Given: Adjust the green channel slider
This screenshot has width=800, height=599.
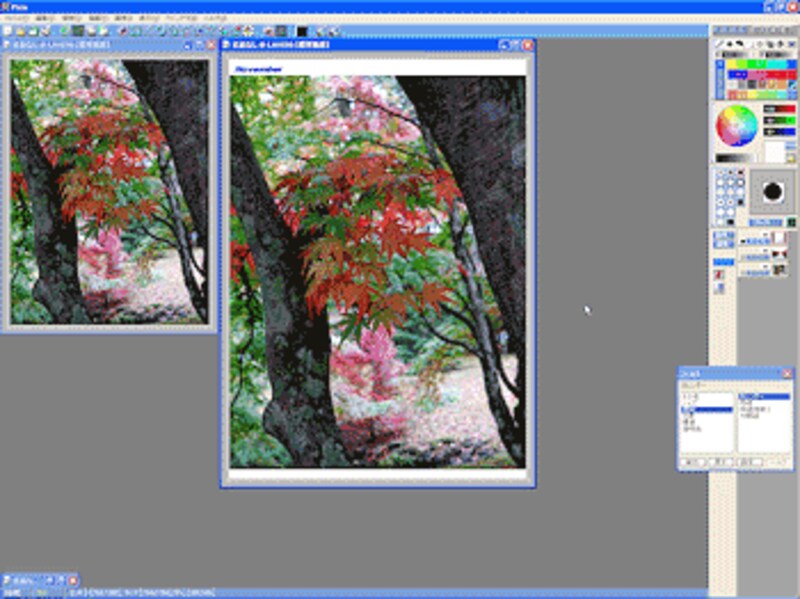Looking at the screenshot, I should [x=779, y=120].
